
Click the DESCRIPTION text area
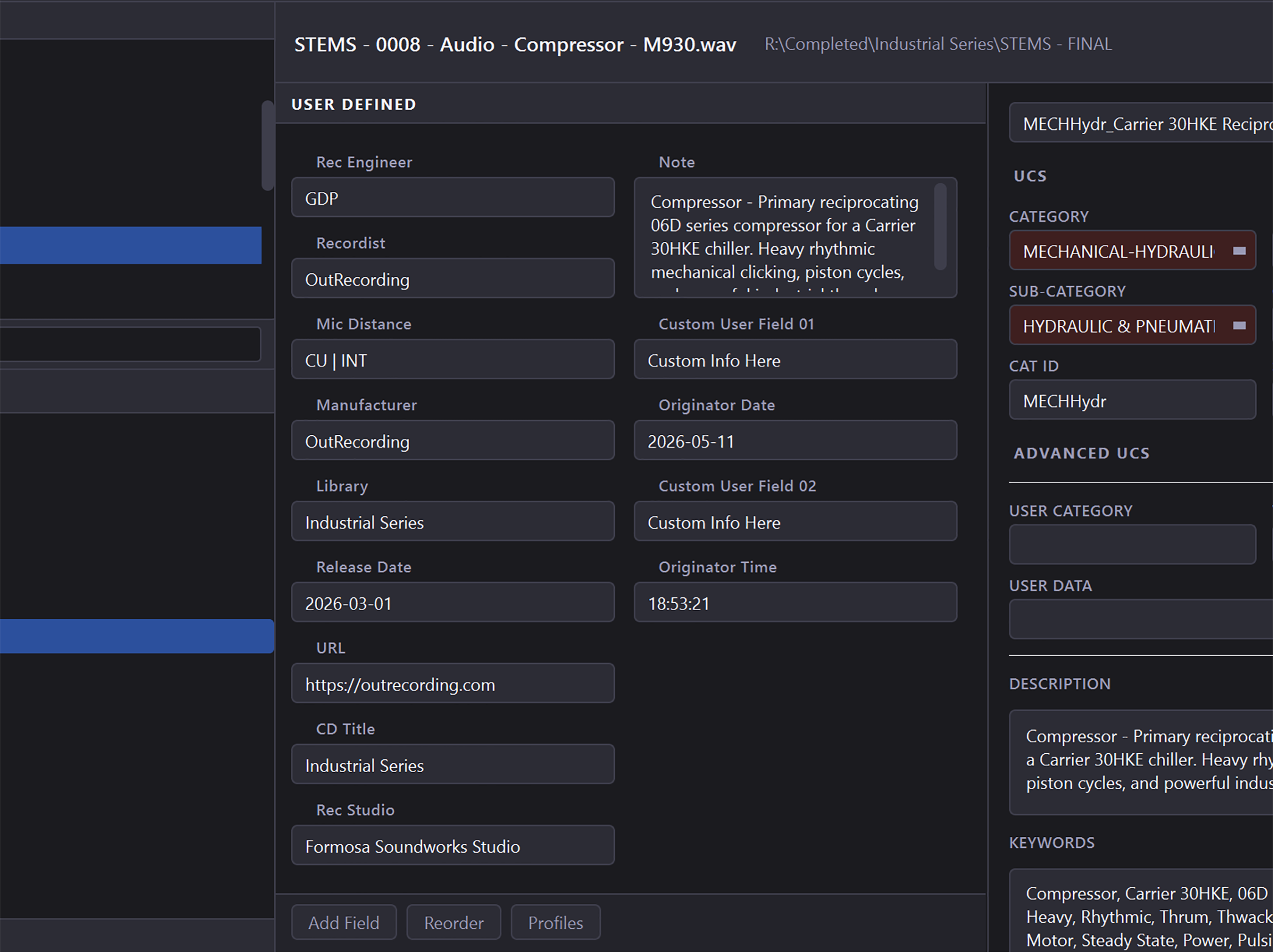1141,763
